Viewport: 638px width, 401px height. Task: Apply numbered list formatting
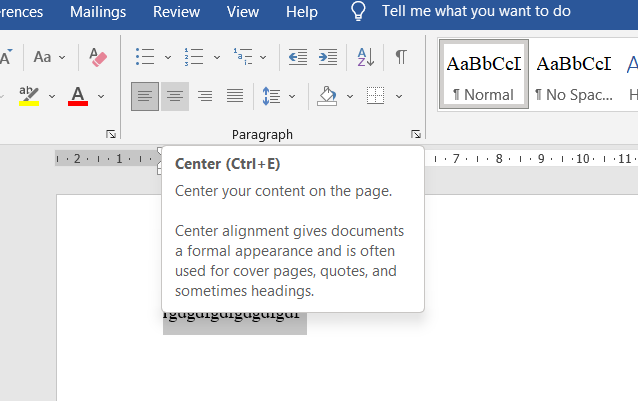[x=194, y=57]
